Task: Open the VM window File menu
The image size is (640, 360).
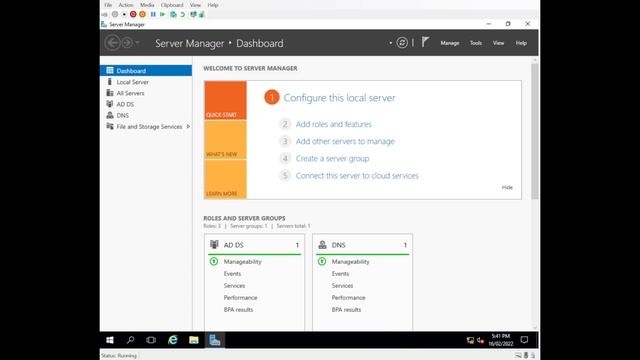Action: point(108,5)
